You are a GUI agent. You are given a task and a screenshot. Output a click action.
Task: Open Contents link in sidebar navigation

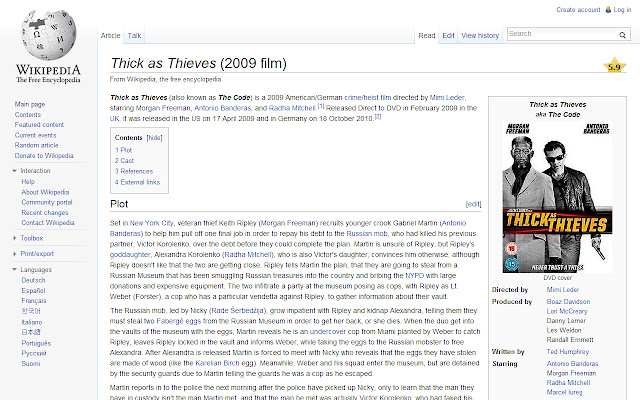pyautogui.click(x=28, y=115)
